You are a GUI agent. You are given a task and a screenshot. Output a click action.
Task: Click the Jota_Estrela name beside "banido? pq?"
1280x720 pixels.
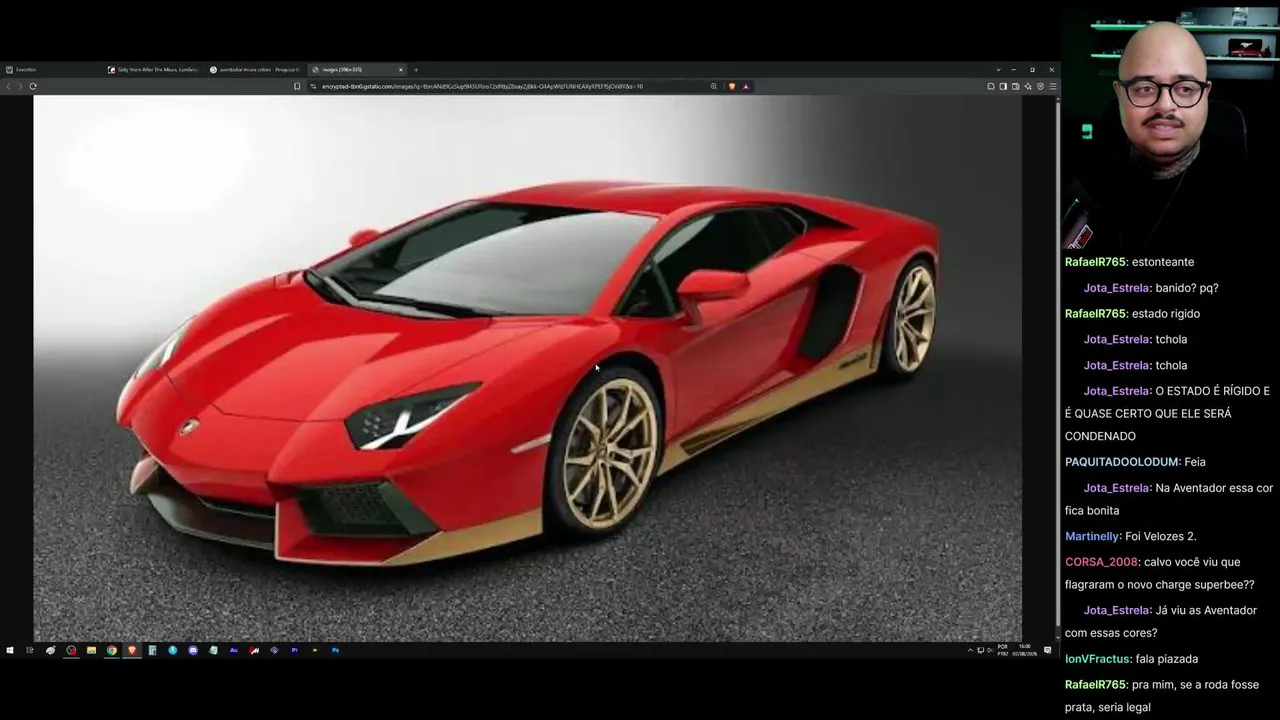pos(1117,288)
